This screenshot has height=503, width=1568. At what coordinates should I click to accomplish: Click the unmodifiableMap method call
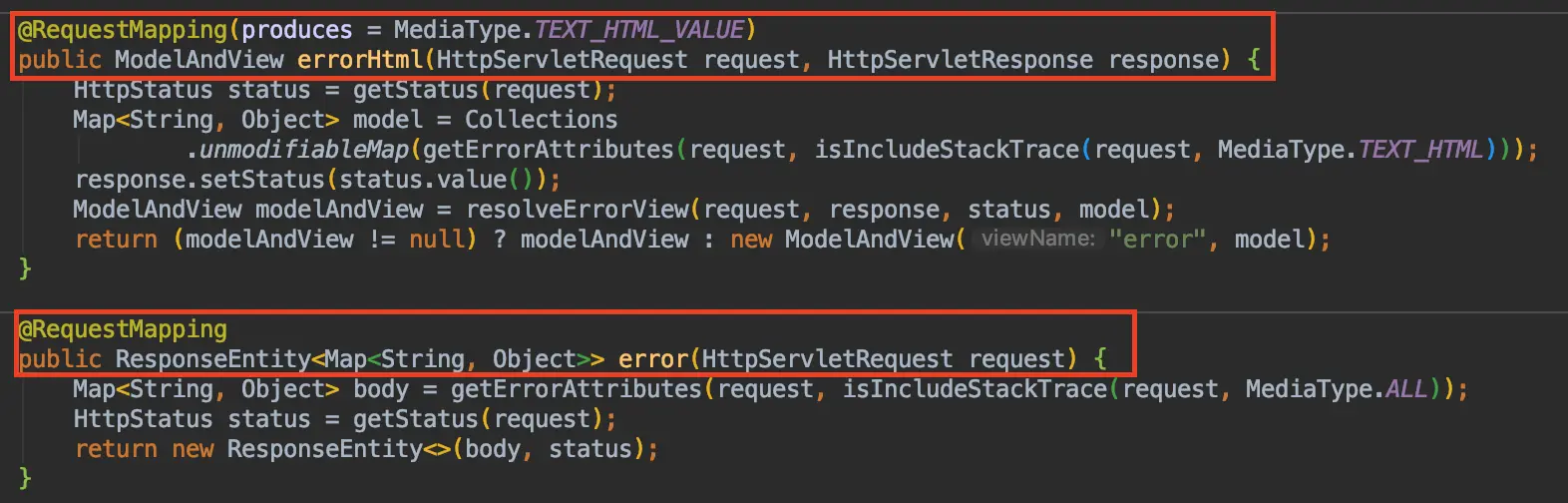tap(304, 150)
